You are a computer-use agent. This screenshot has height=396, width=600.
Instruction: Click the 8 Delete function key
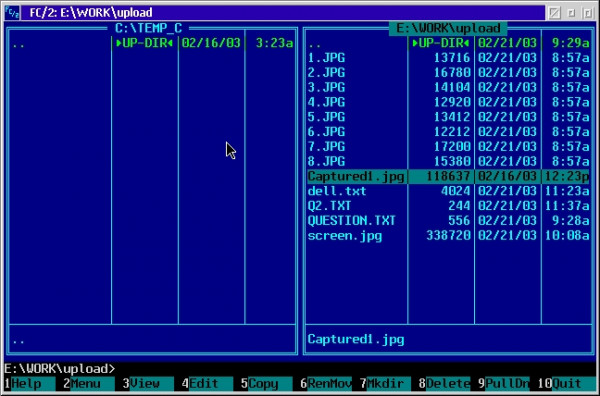click(x=444, y=383)
